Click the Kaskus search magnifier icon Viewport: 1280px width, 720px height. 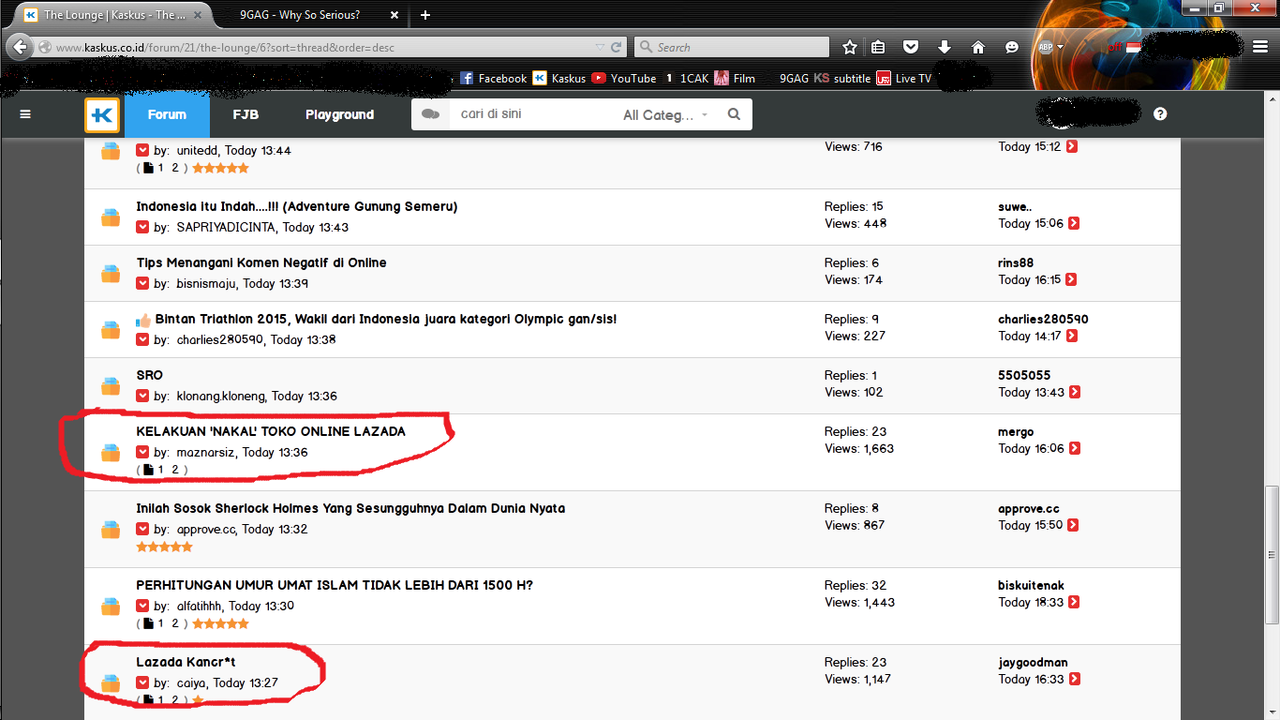(x=734, y=114)
